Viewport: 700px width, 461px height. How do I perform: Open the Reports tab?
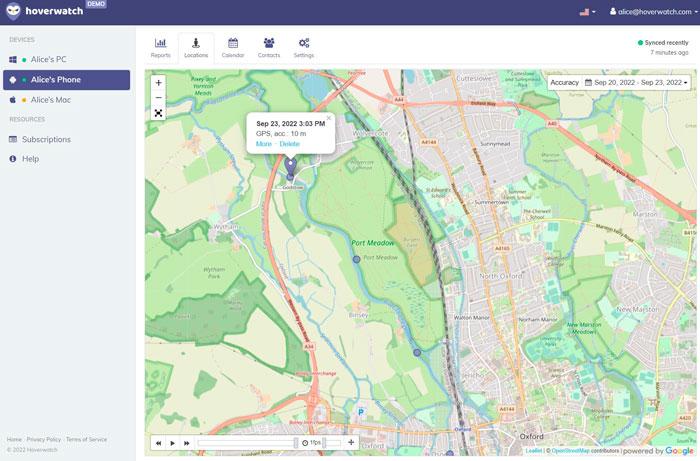160,47
